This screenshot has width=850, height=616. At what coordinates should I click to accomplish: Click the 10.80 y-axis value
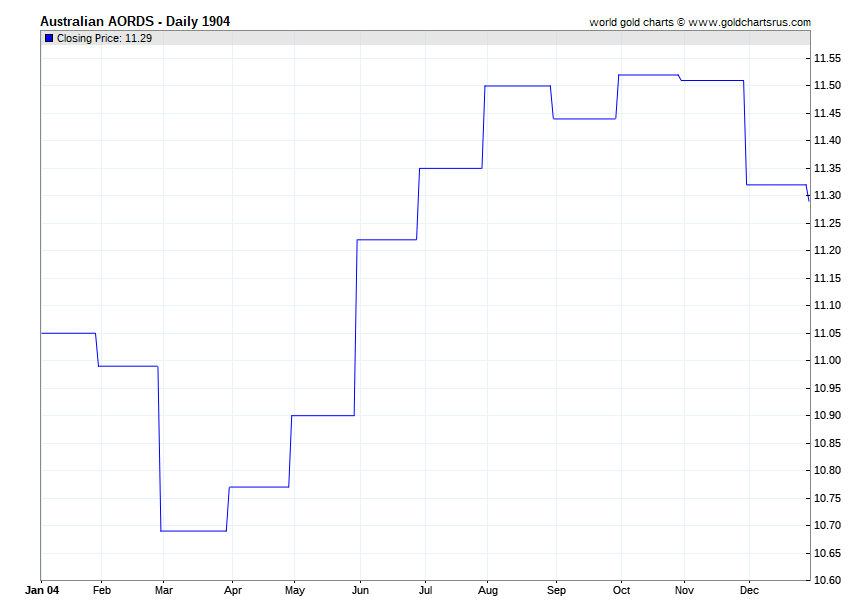coord(827,470)
